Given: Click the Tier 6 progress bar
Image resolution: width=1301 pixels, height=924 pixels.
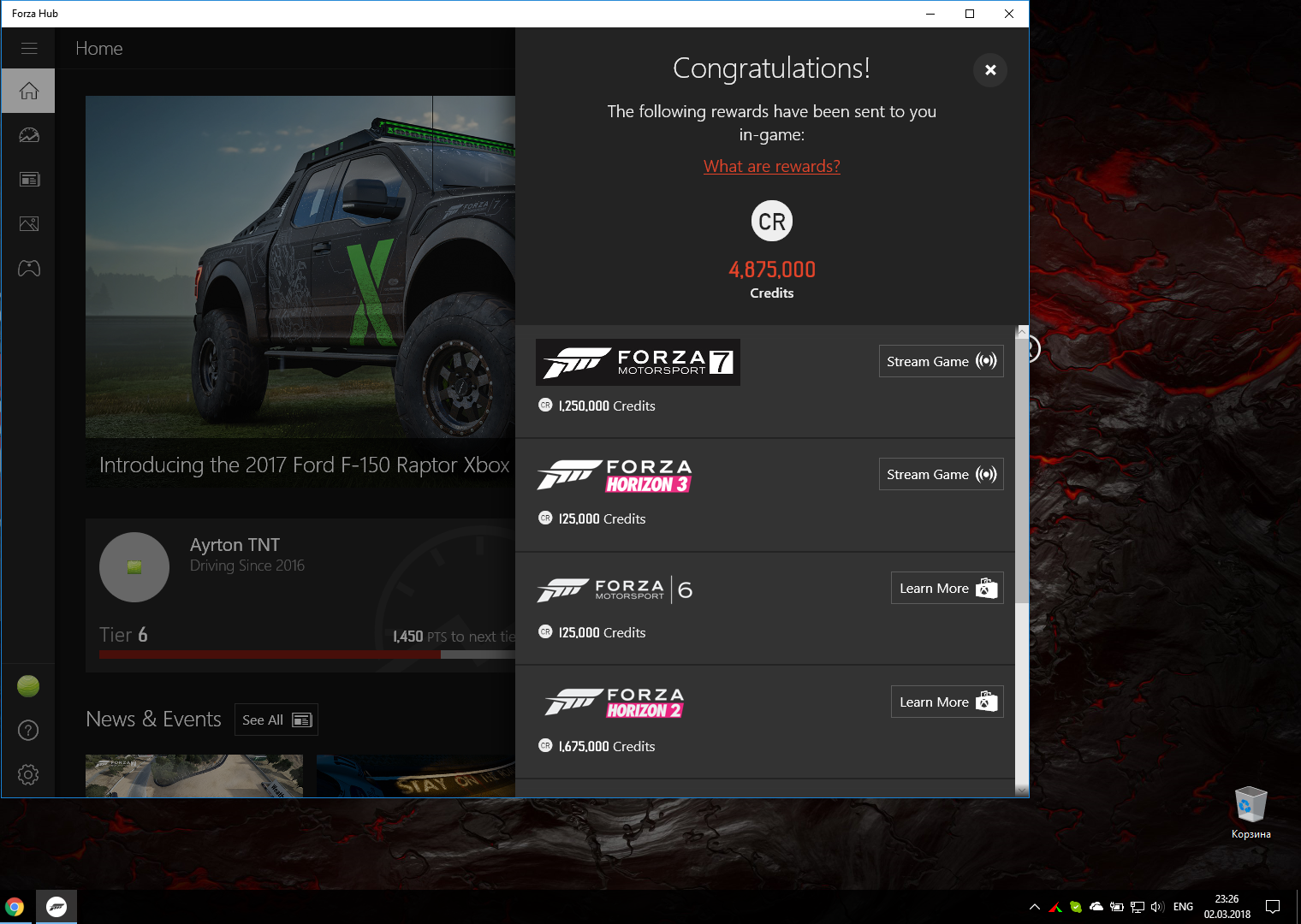Looking at the screenshot, I should click(x=307, y=654).
